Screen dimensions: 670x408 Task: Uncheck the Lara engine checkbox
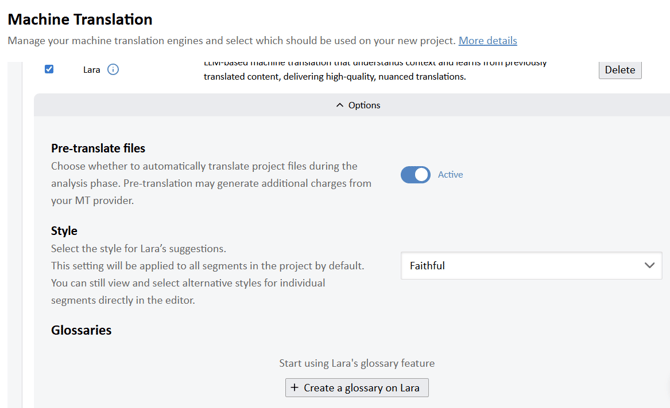point(49,69)
